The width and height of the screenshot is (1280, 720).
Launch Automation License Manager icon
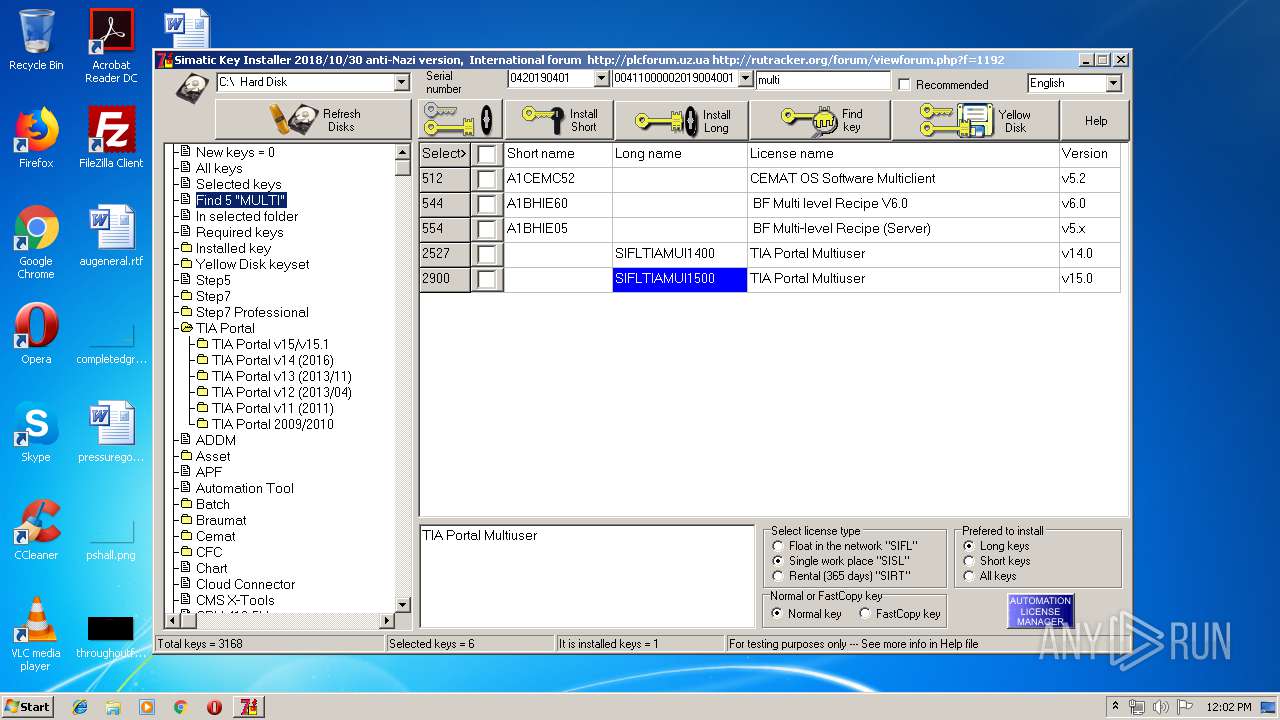tap(1040, 611)
